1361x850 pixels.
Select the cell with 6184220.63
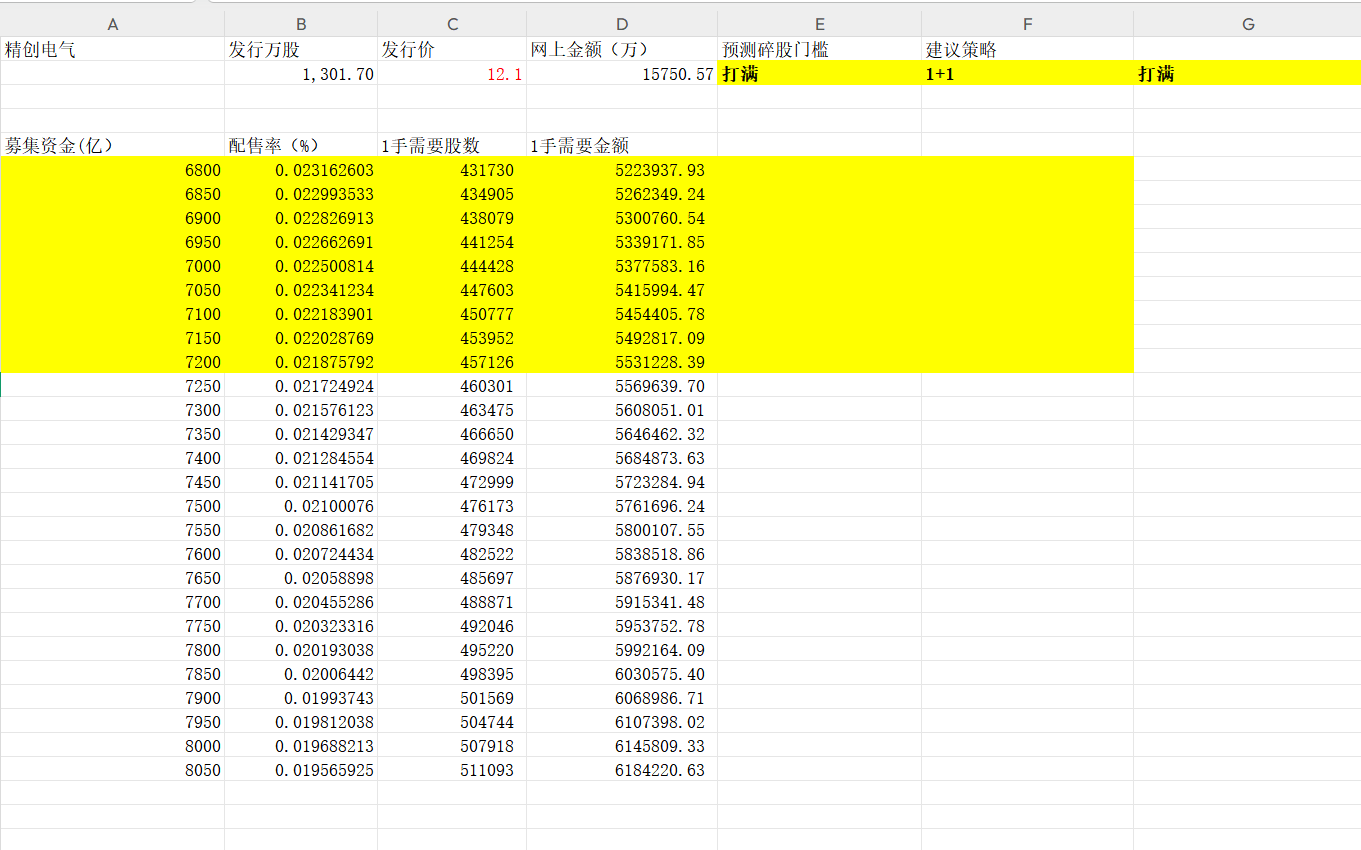point(622,770)
